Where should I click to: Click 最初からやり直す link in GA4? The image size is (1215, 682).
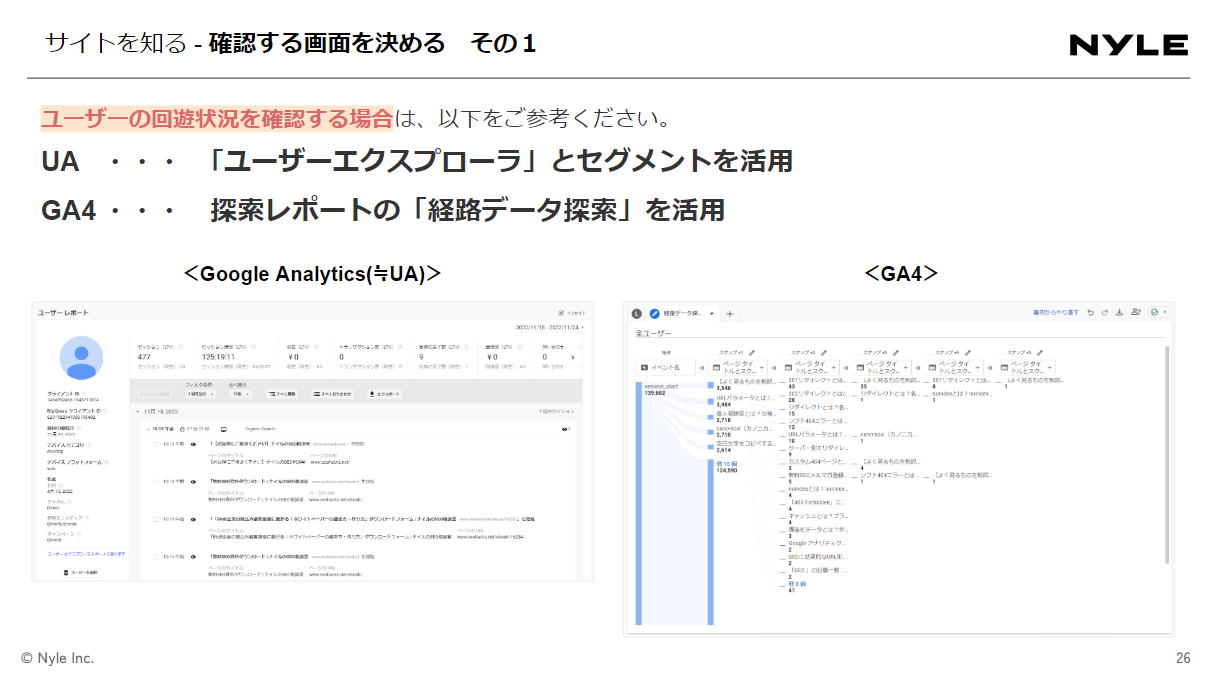pos(1055,312)
